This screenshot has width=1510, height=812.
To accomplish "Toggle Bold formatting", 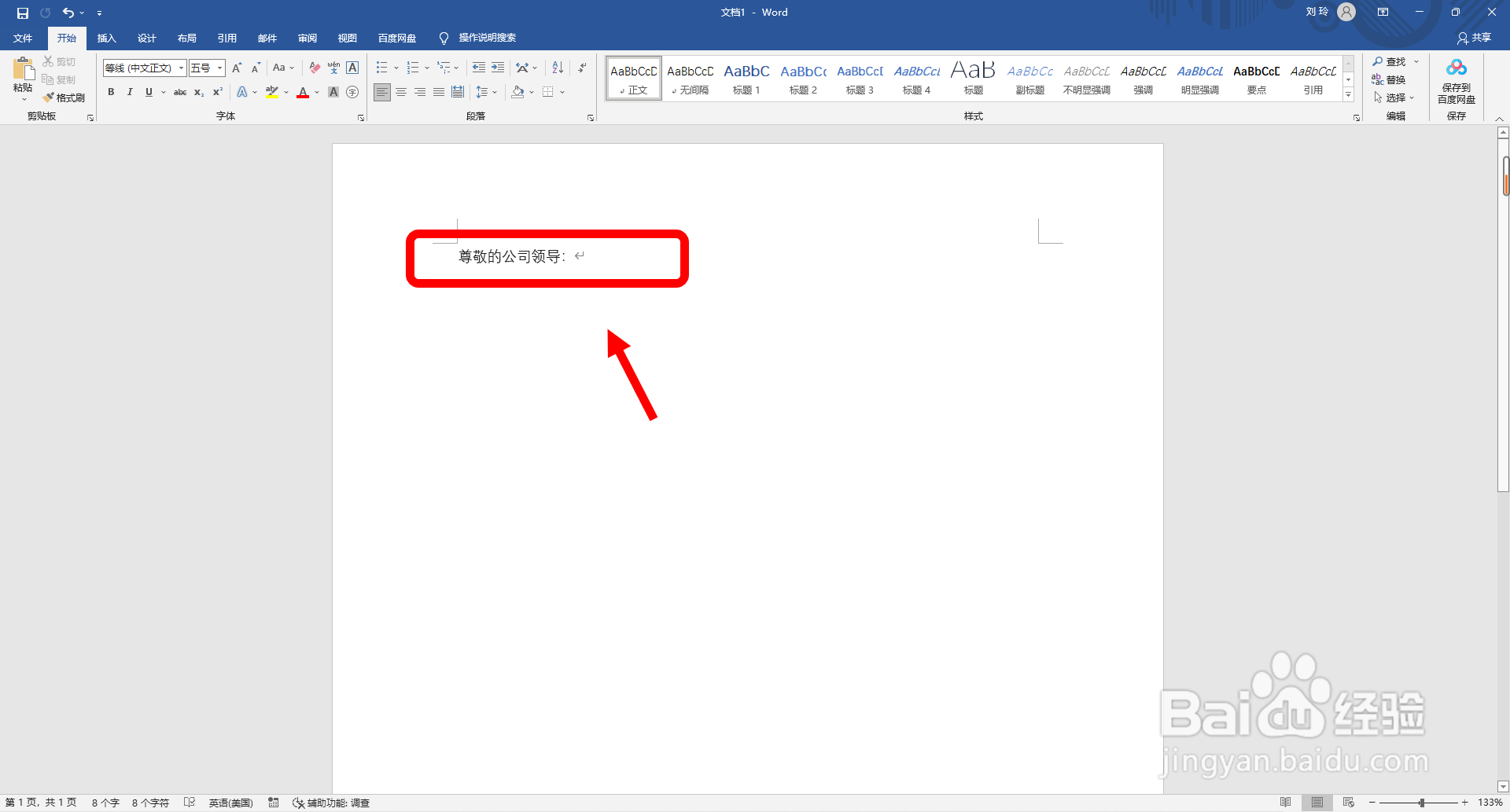I will 111,92.
